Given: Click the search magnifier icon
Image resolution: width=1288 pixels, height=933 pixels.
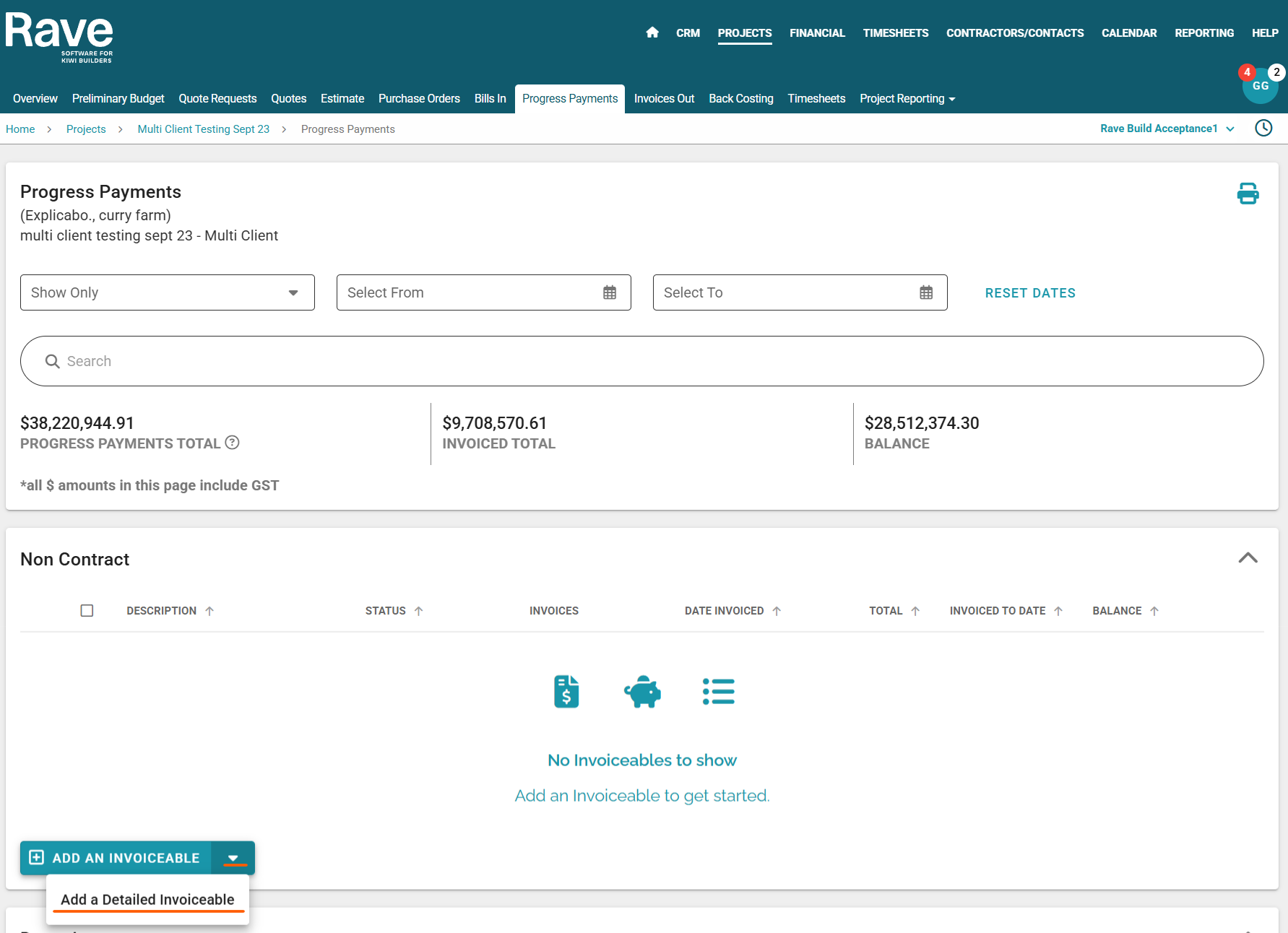Looking at the screenshot, I should pyautogui.click(x=52, y=361).
